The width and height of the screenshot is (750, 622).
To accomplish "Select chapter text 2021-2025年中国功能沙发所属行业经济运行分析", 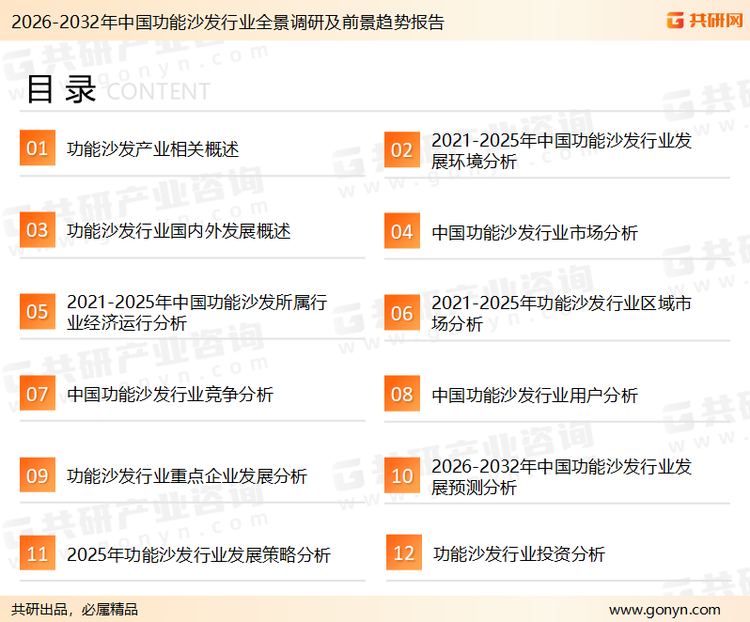I will (x=197, y=312).
